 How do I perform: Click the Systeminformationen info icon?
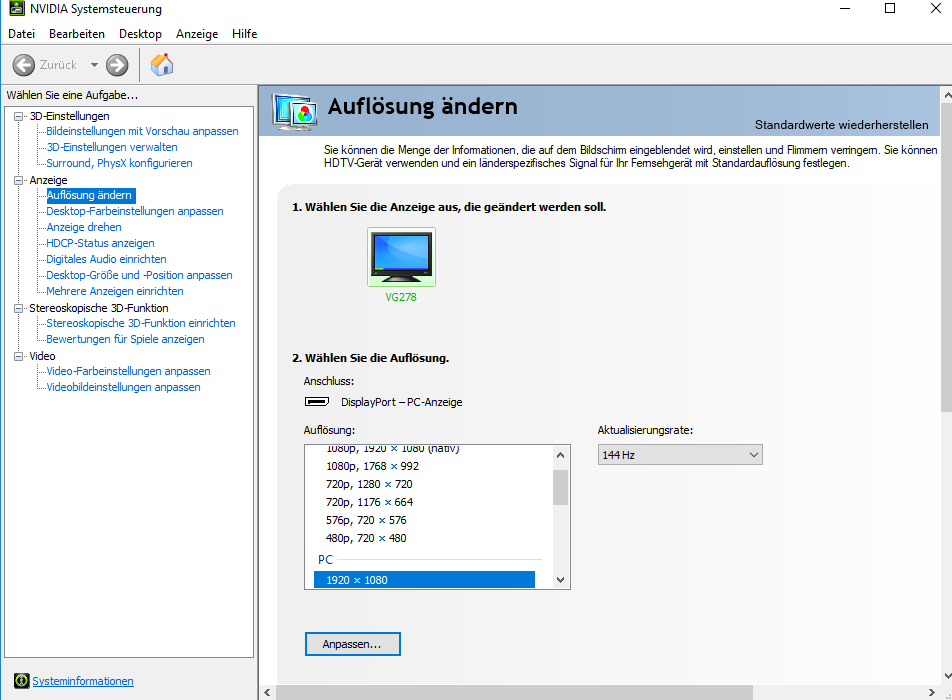point(22,681)
